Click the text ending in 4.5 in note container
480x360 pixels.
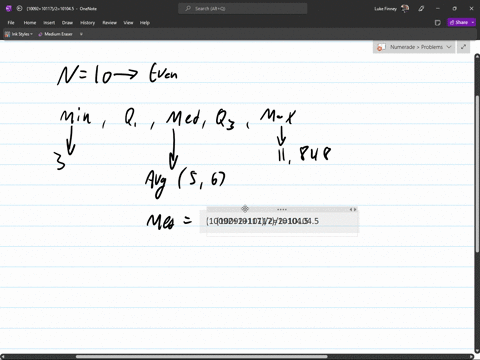[262, 221]
